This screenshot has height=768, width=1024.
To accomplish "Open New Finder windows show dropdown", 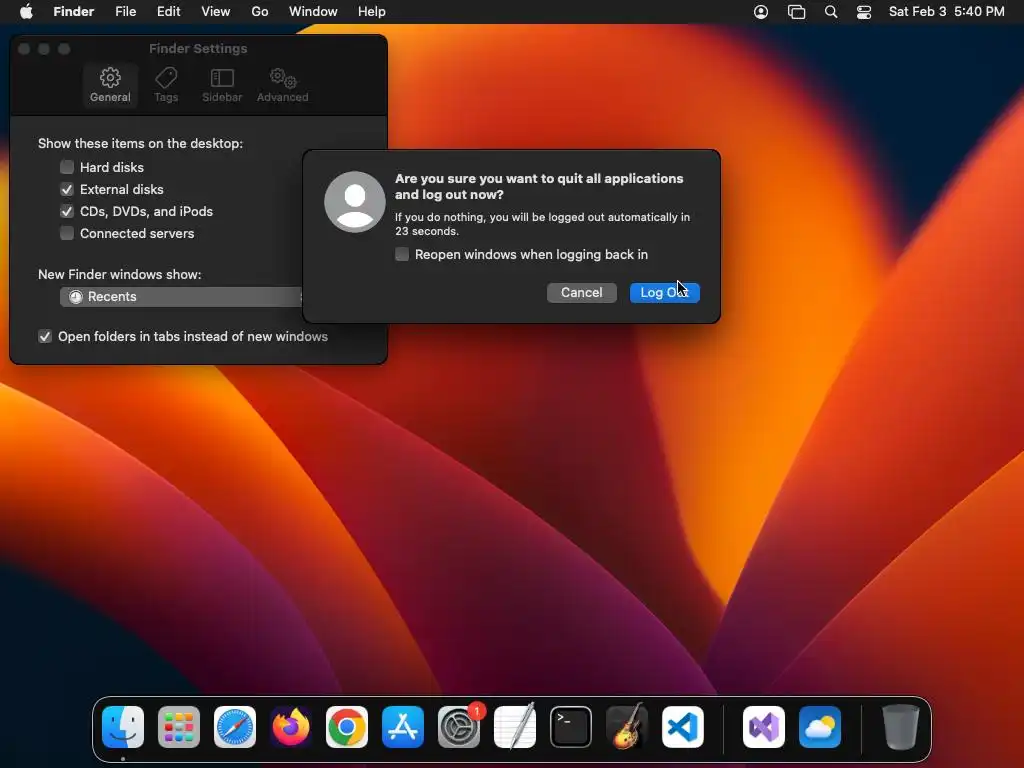I will tap(182, 296).
